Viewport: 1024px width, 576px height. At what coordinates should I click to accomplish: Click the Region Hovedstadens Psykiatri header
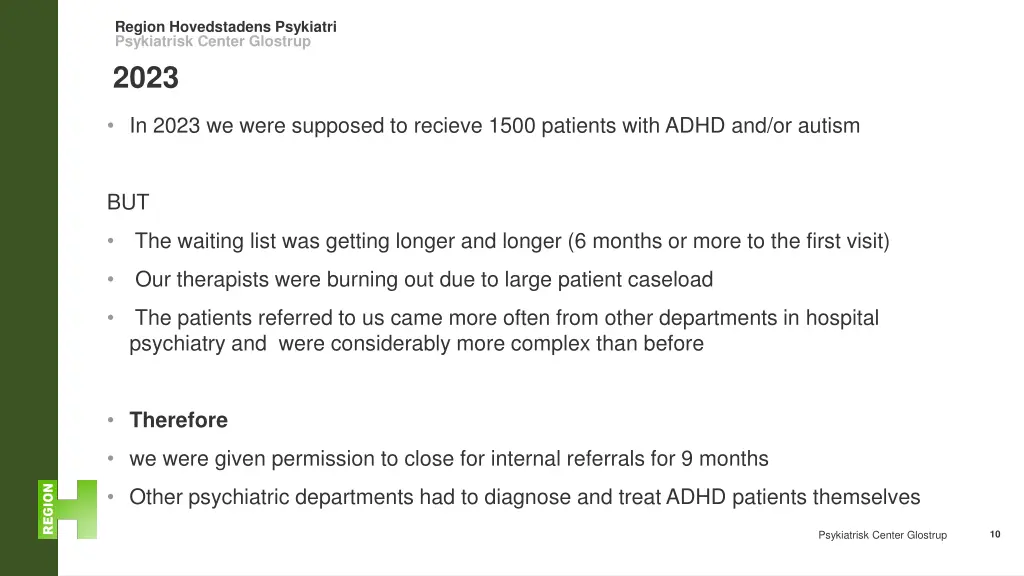(226, 27)
